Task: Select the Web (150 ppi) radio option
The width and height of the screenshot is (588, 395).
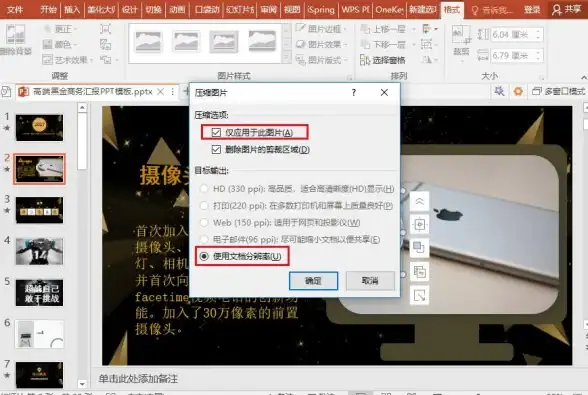Action: [x=204, y=222]
